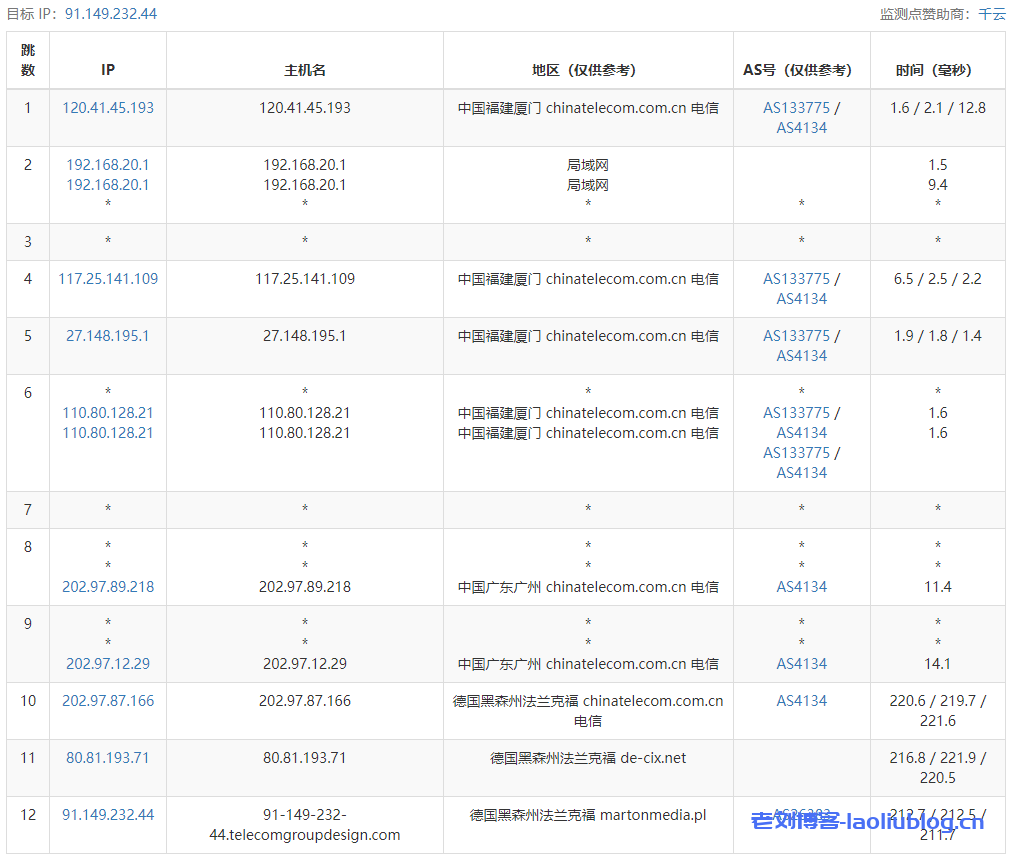Click IP link 91.149.232.44 in hop 12

(108, 815)
